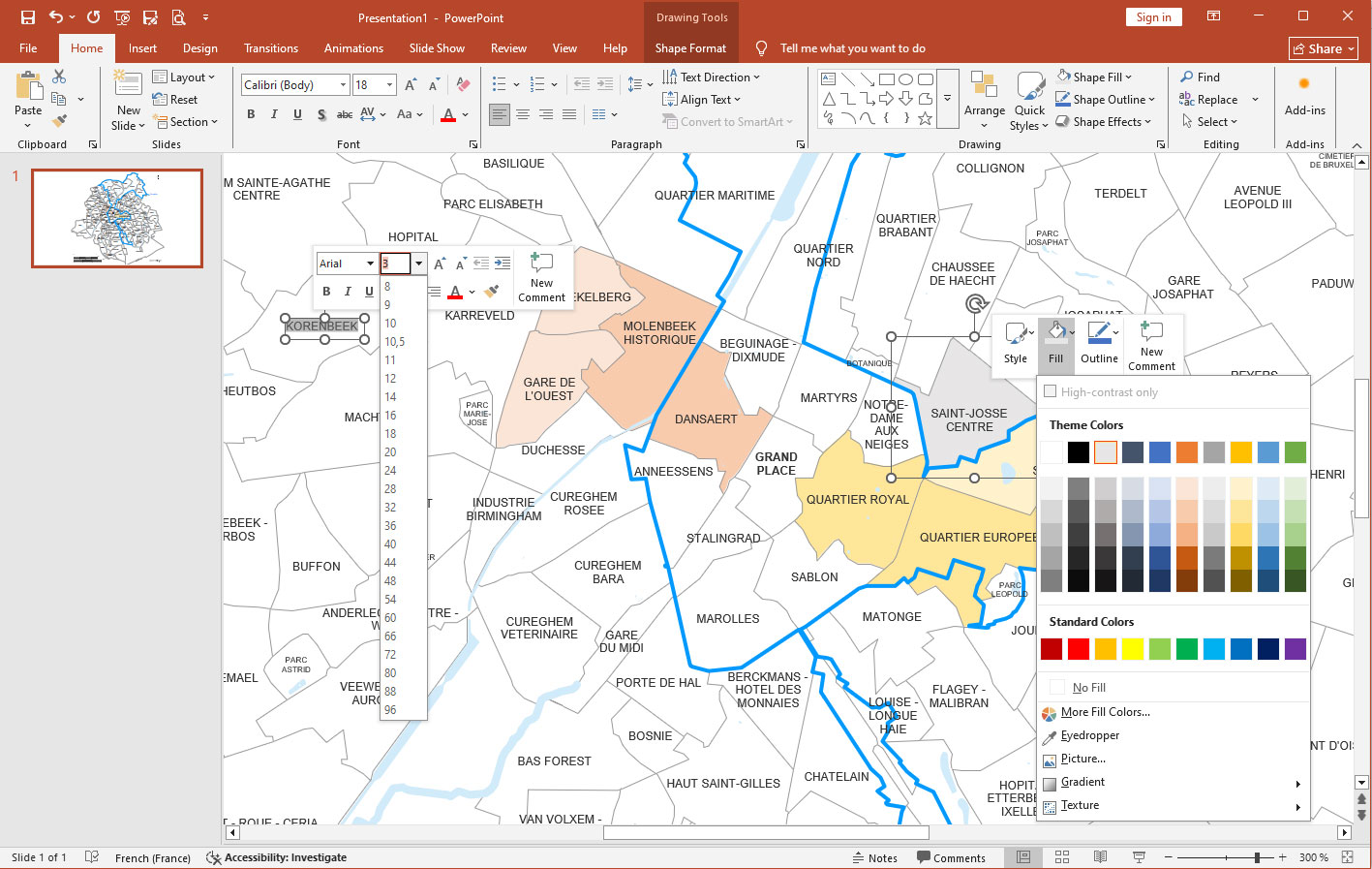Toggle Bold in the mini toolbar
The height and width of the screenshot is (869, 1372).
coord(326,291)
